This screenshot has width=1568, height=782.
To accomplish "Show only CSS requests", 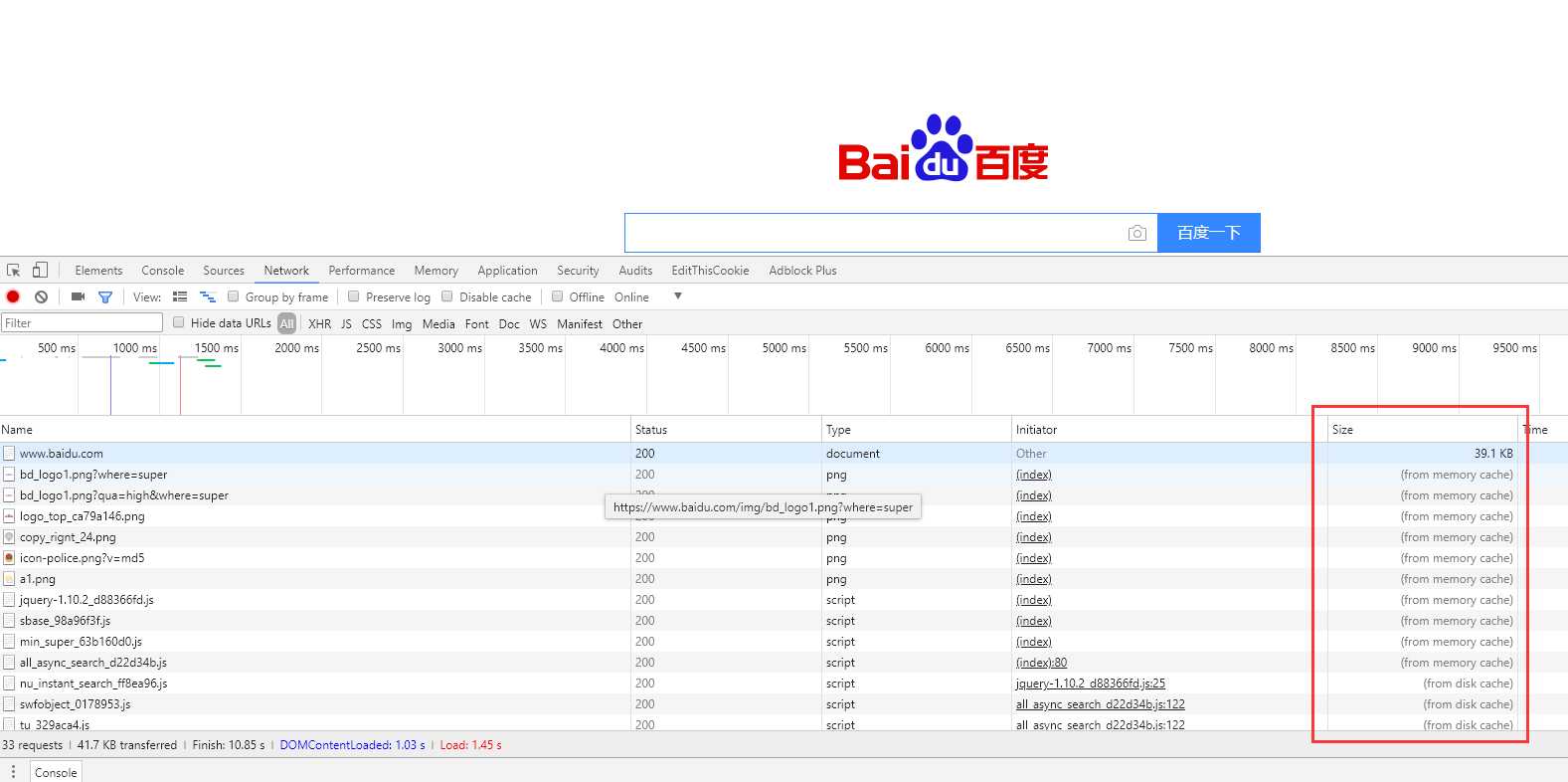I will 372,324.
